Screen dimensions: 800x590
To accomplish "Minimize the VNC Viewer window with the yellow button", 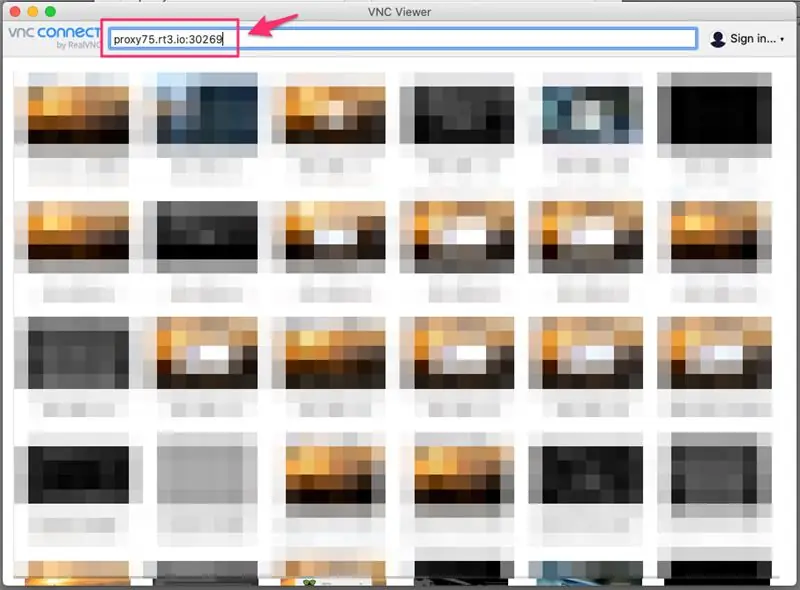I will [x=33, y=11].
